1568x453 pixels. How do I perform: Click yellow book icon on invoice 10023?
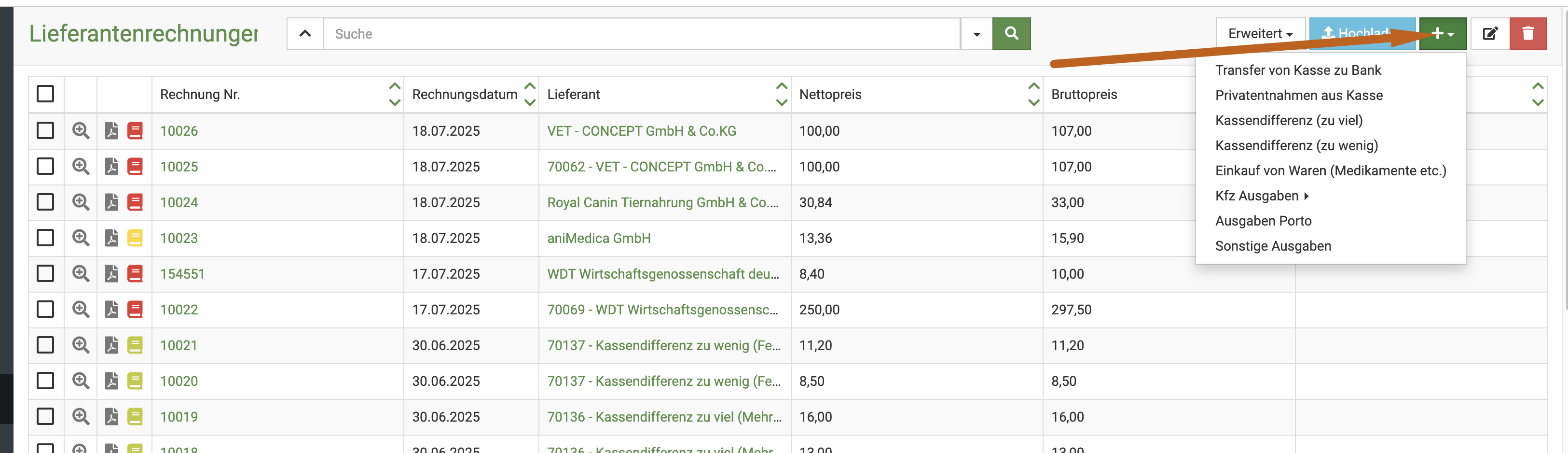tap(135, 238)
